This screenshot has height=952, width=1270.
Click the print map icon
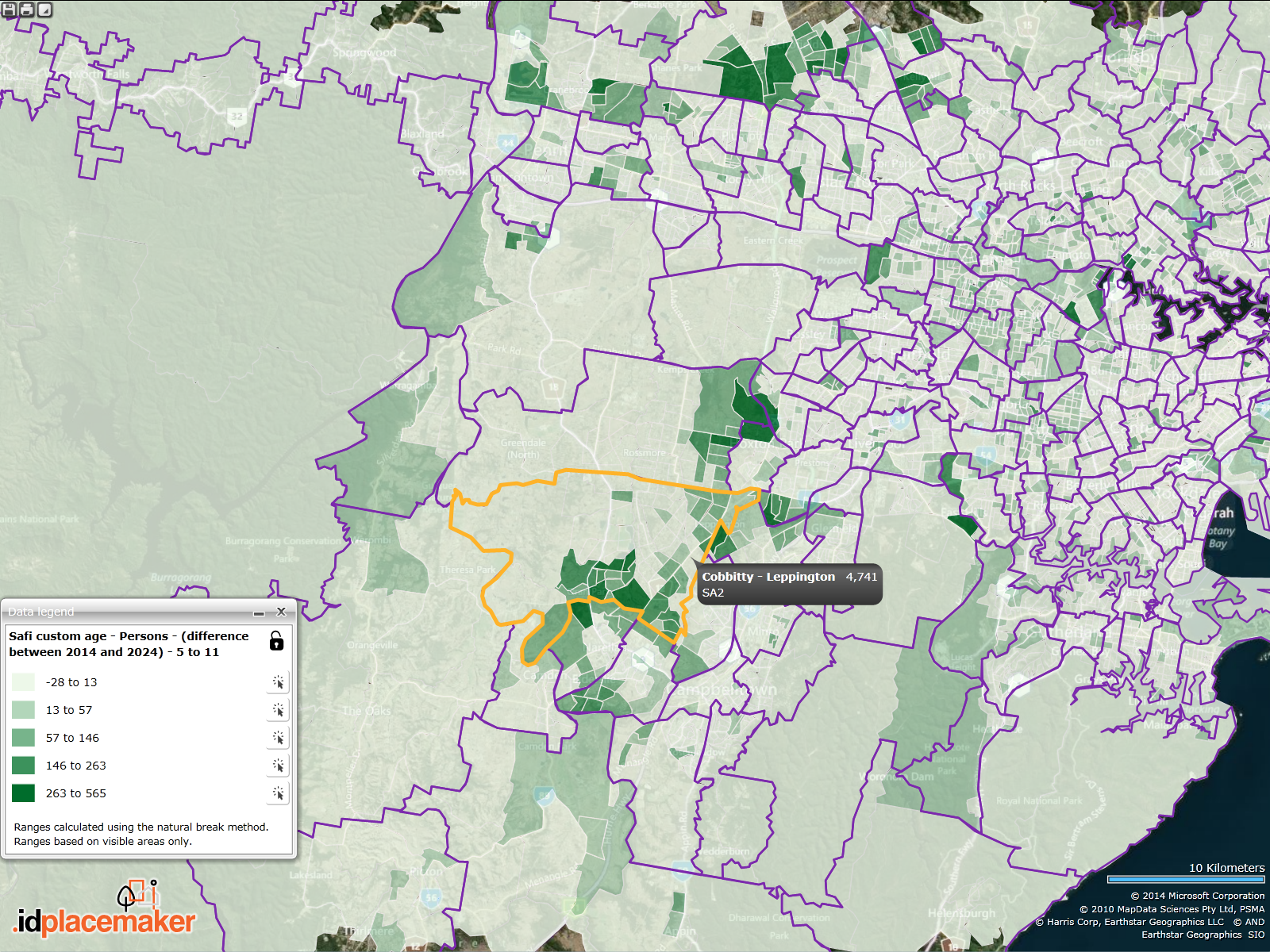click(x=26, y=9)
